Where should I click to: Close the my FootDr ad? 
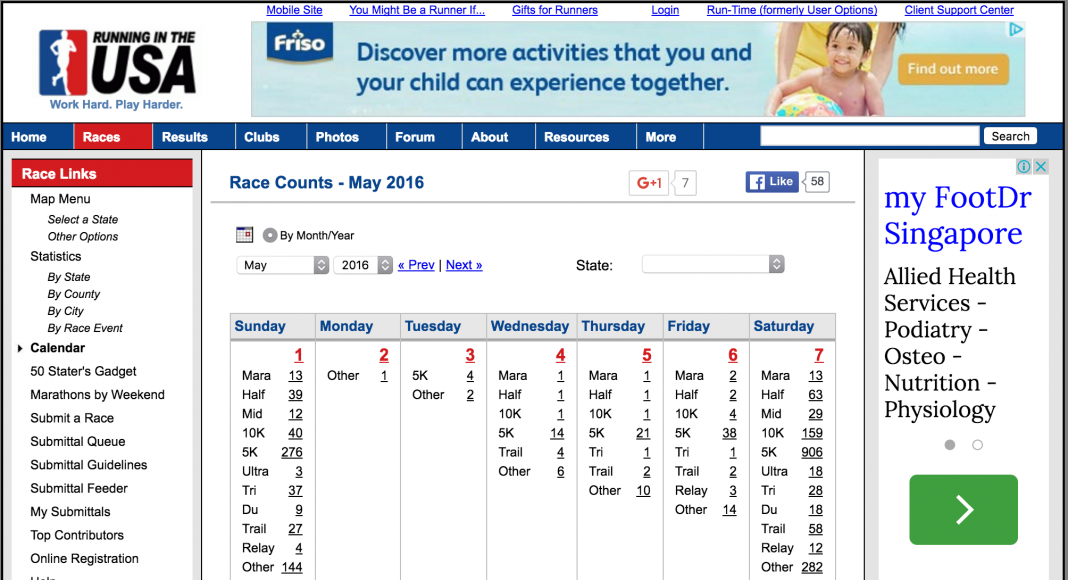1041,167
